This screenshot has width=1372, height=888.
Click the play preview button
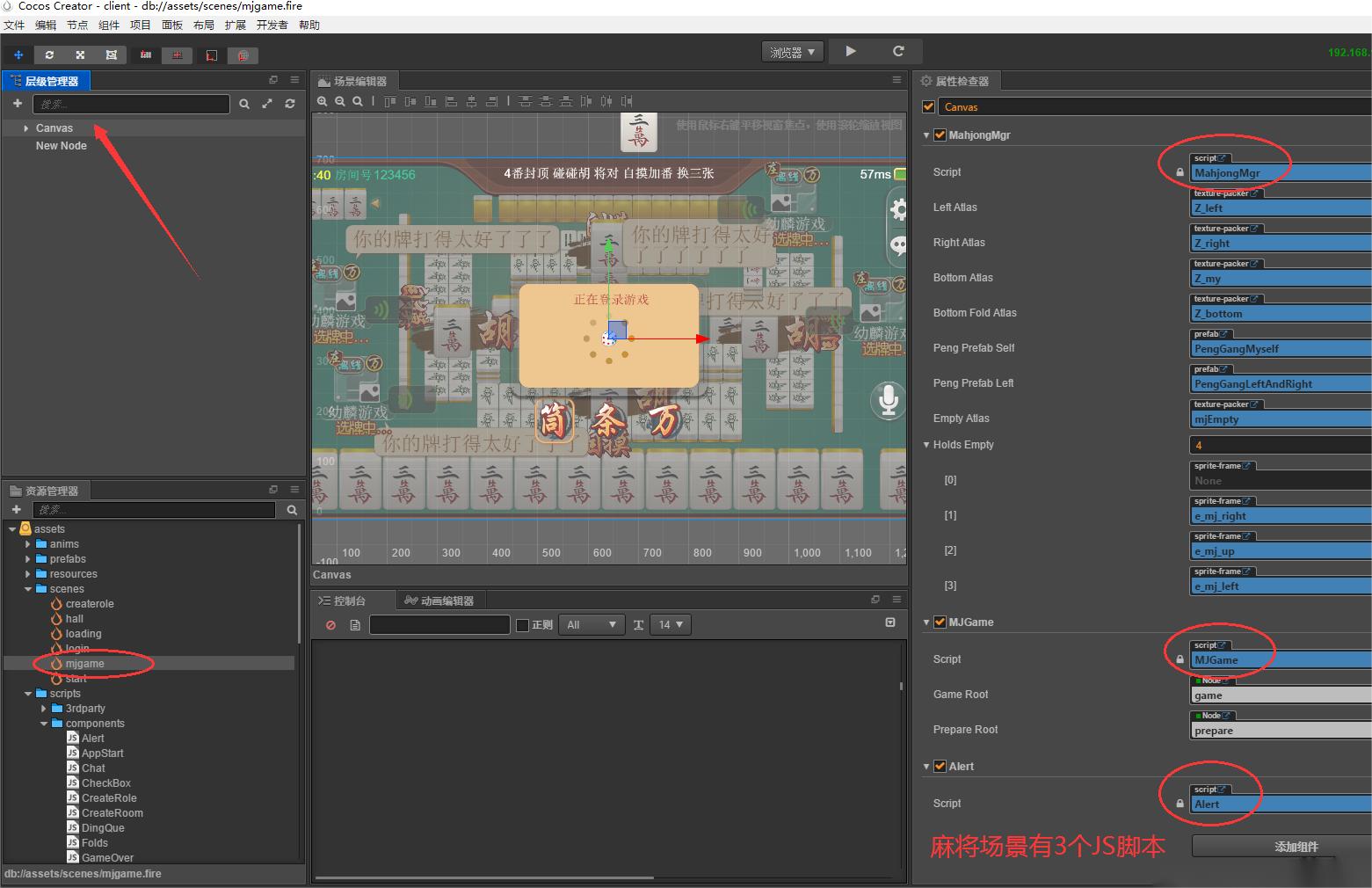pyautogui.click(x=851, y=51)
